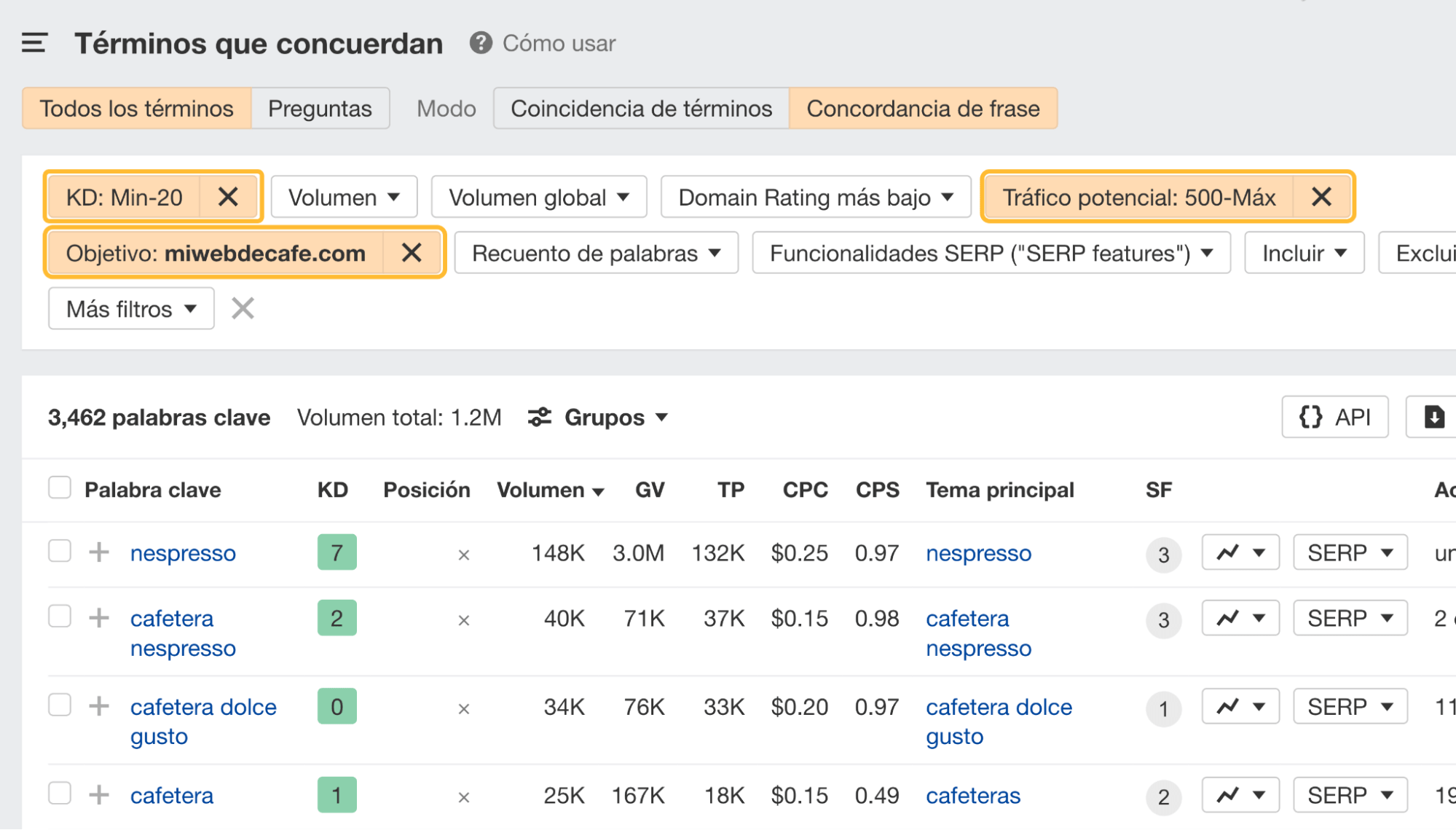Image resolution: width=1456 pixels, height=830 pixels.
Task: Clear the Objetivo: miwebdecafe.com filter
Action: (x=412, y=253)
